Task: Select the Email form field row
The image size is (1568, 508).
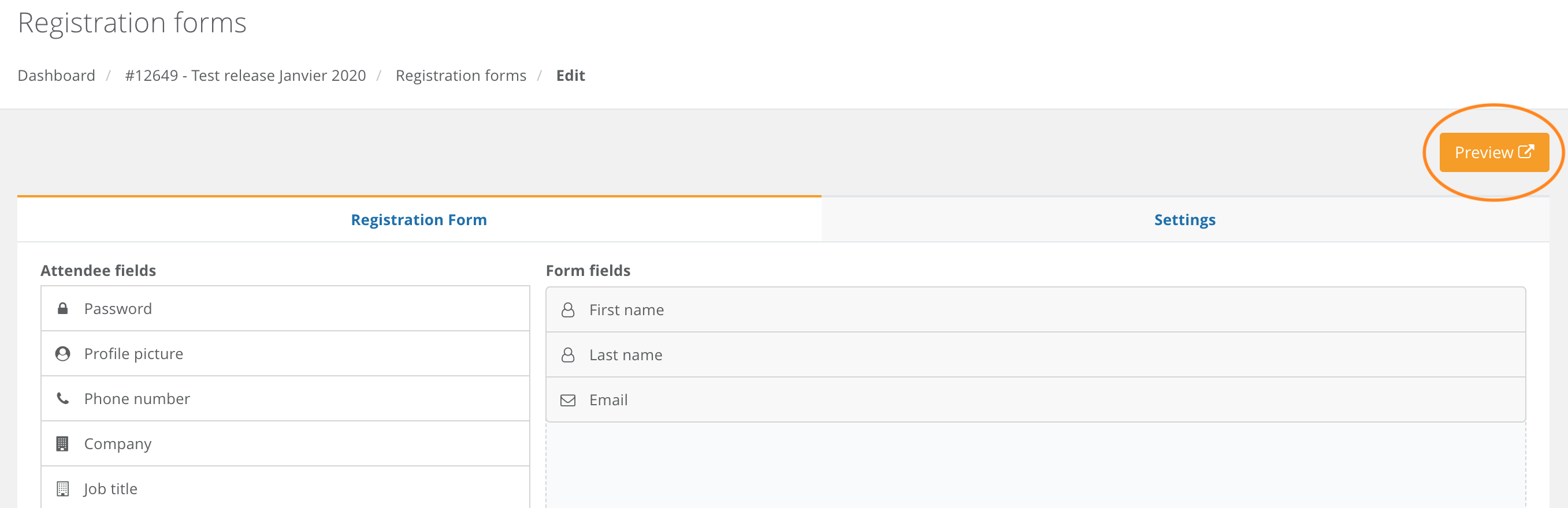Action: click(x=1035, y=399)
